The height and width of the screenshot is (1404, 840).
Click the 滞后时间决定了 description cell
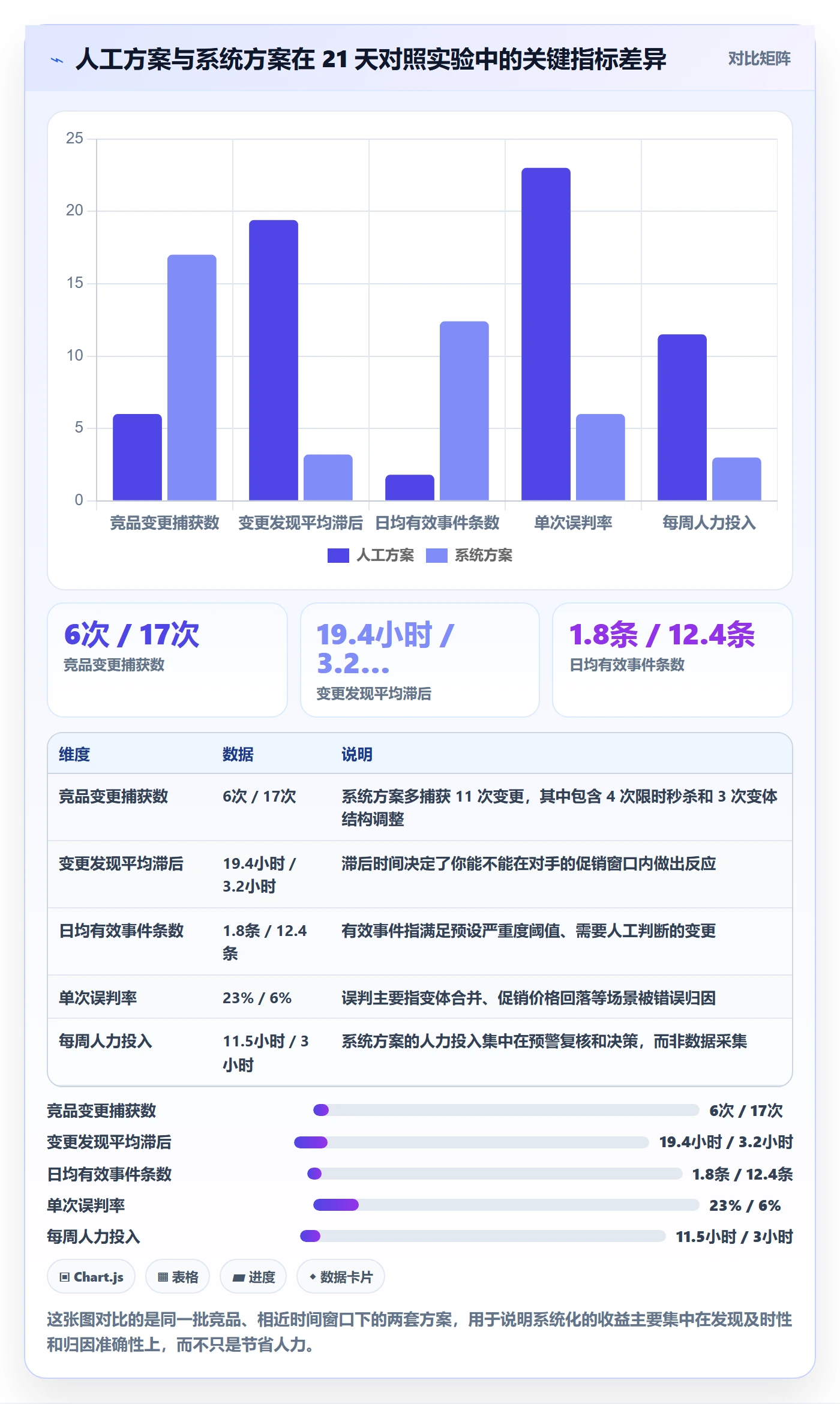click(x=529, y=863)
